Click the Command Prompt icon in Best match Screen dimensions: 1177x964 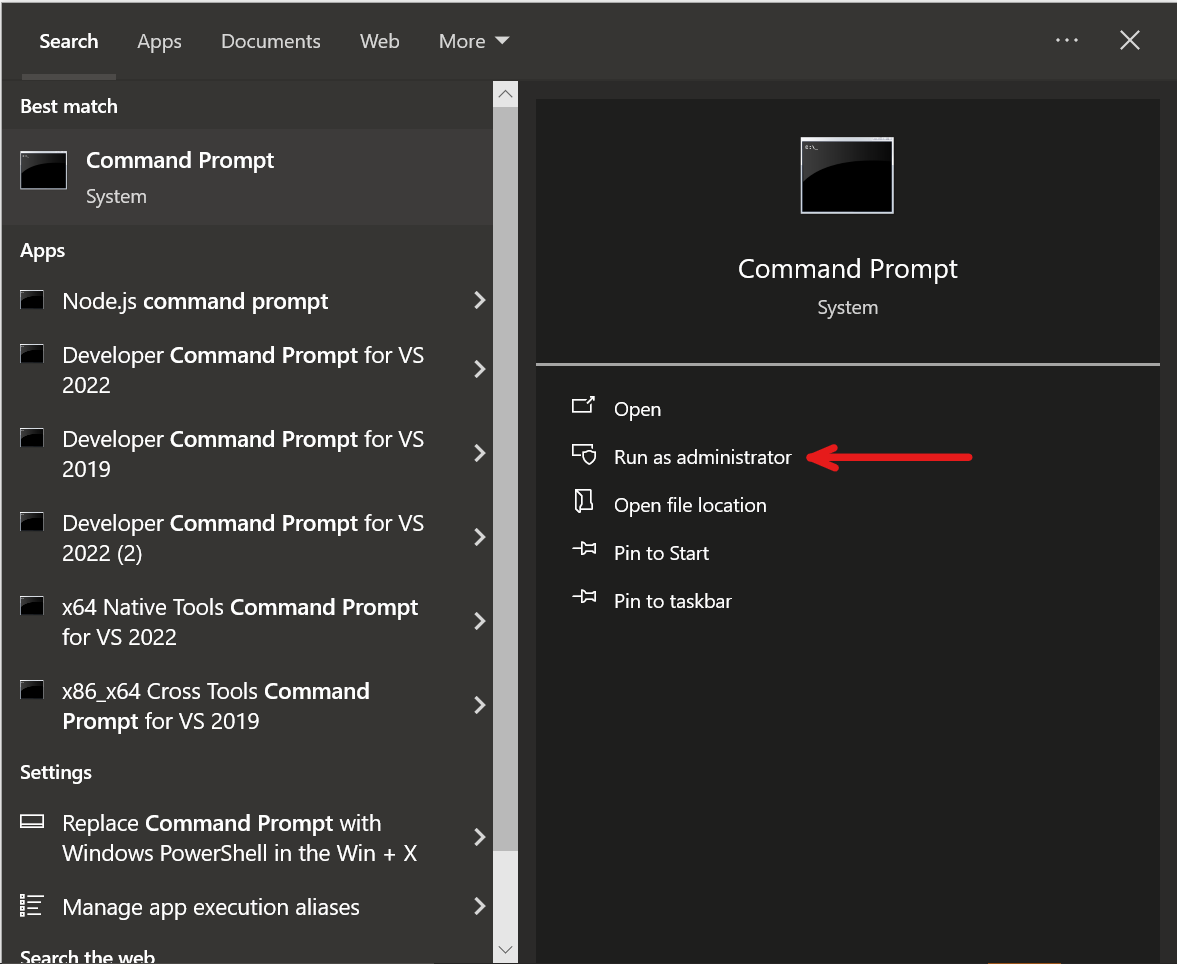tap(43, 170)
